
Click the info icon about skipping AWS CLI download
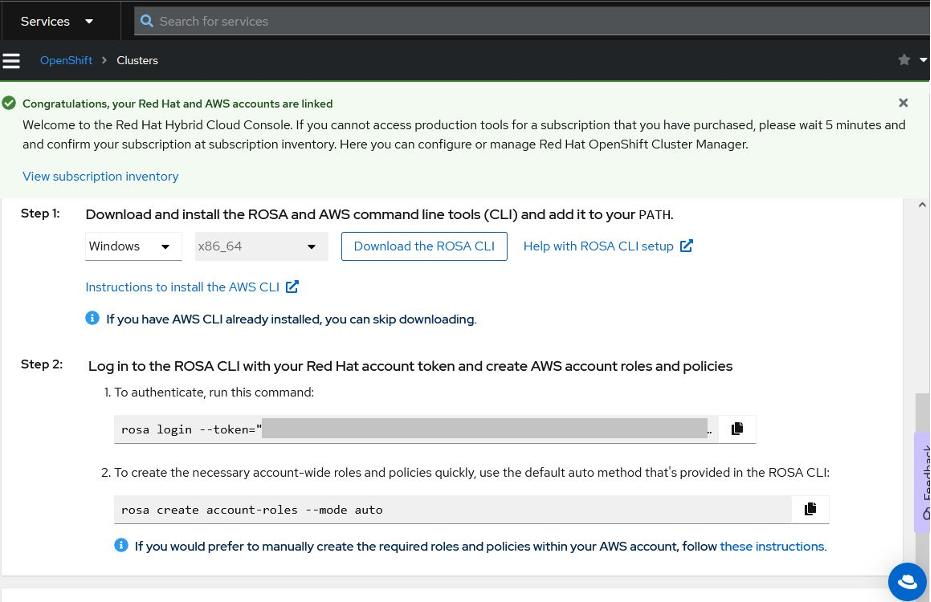pos(92,319)
